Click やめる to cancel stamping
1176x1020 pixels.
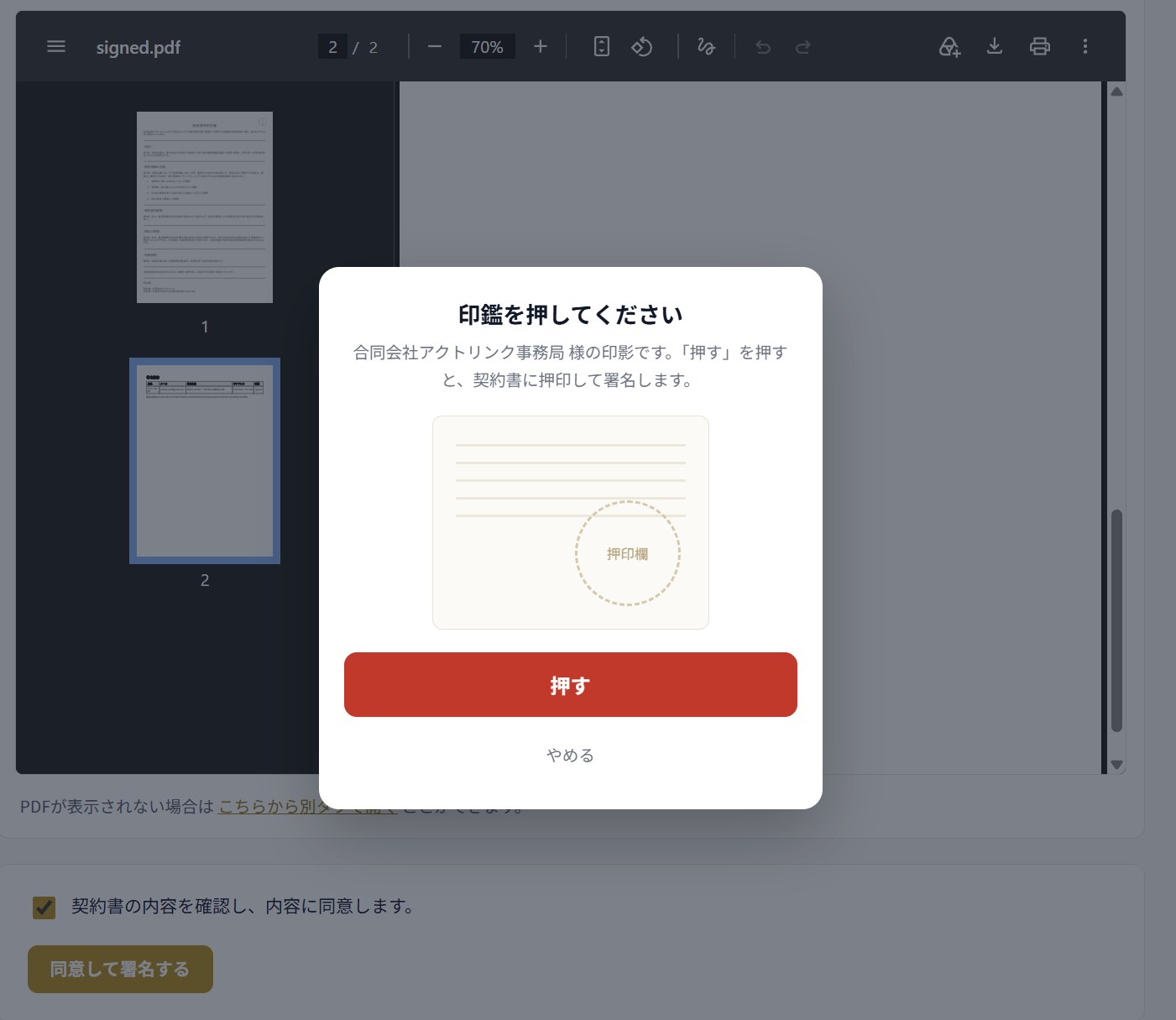[x=571, y=756]
